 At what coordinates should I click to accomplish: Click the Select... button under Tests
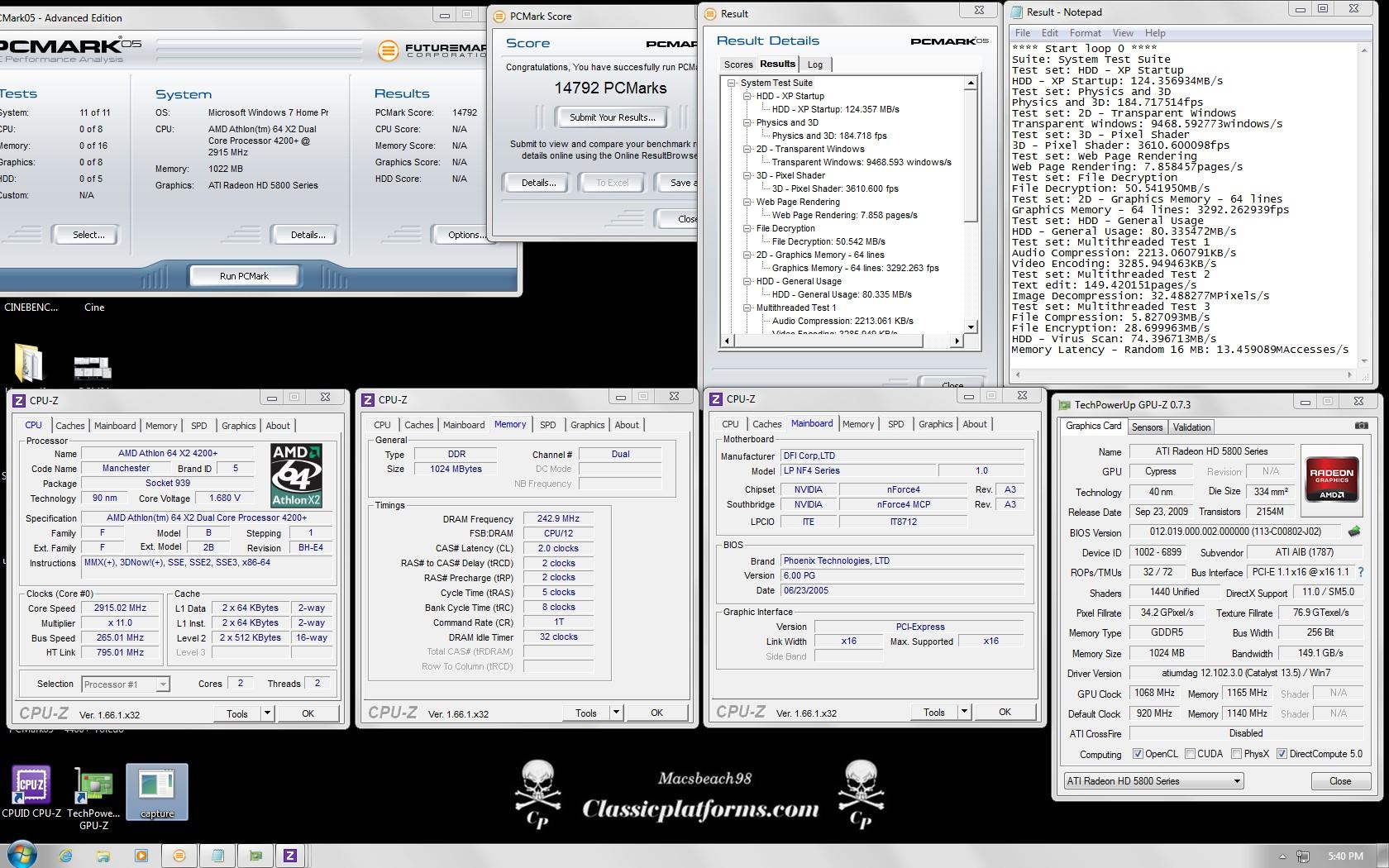pyautogui.click(x=88, y=235)
